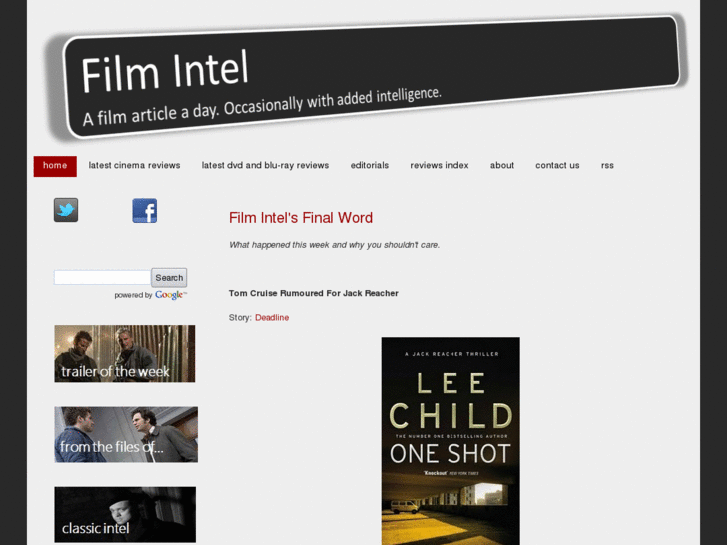Viewport: 727px width, 545px height.
Task: Open latest cinema reviews
Action: tap(134, 166)
